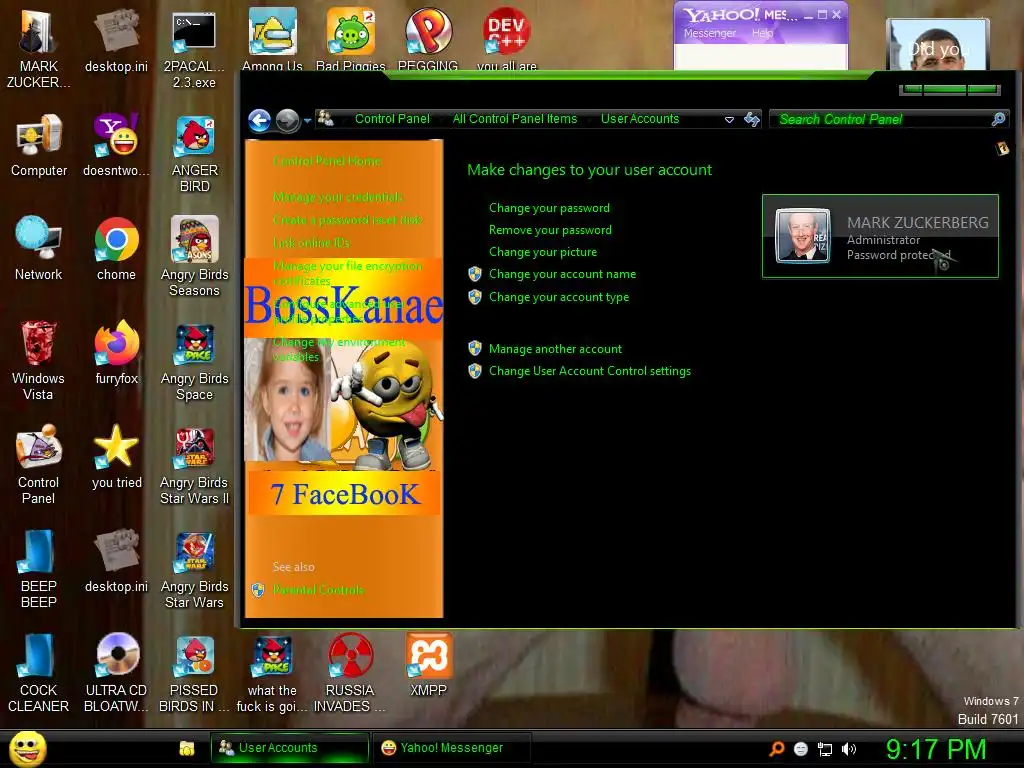Open the recent pages dropdown next to Forward
This screenshot has height=768, width=1024.
[x=307, y=121]
